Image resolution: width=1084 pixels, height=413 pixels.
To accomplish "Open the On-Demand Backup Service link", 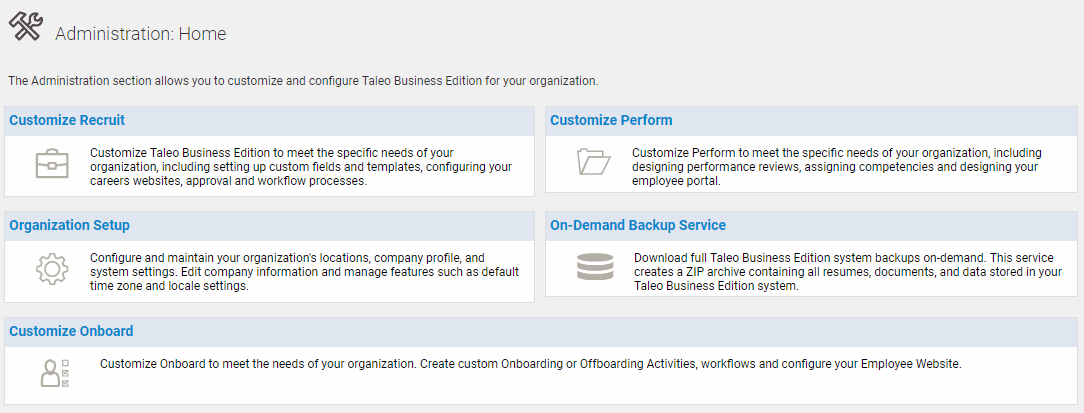I will click(638, 225).
